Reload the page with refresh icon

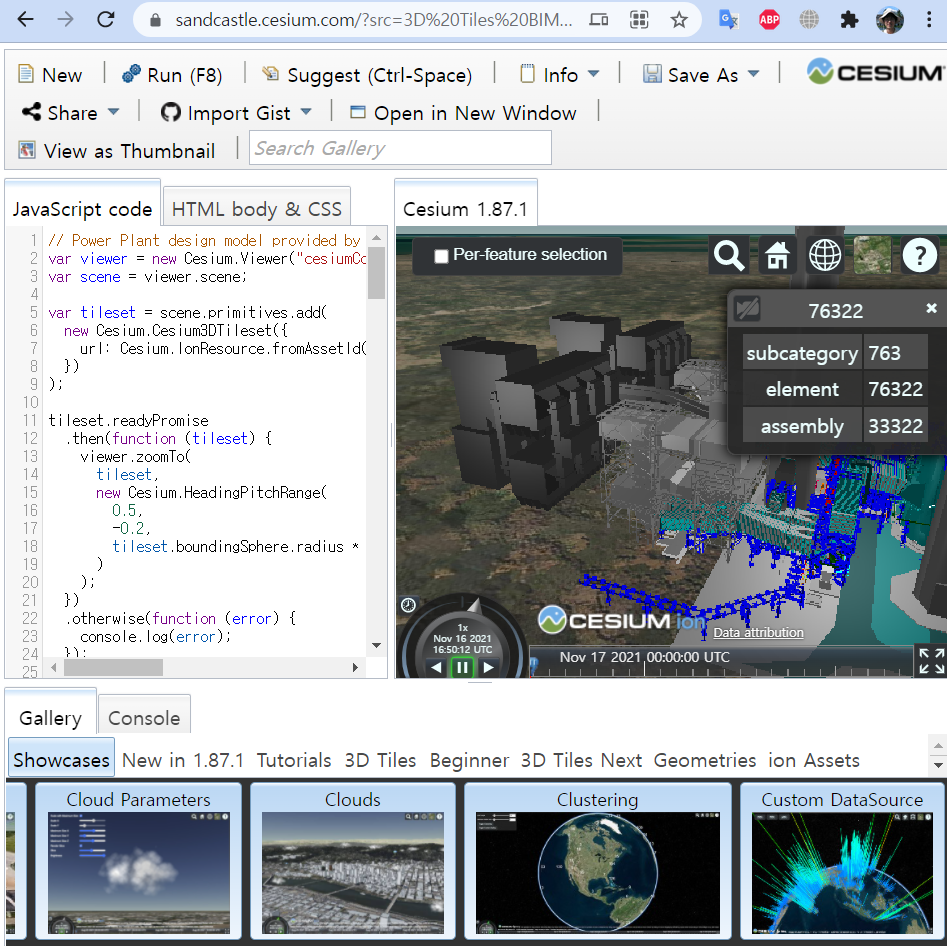pos(106,20)
